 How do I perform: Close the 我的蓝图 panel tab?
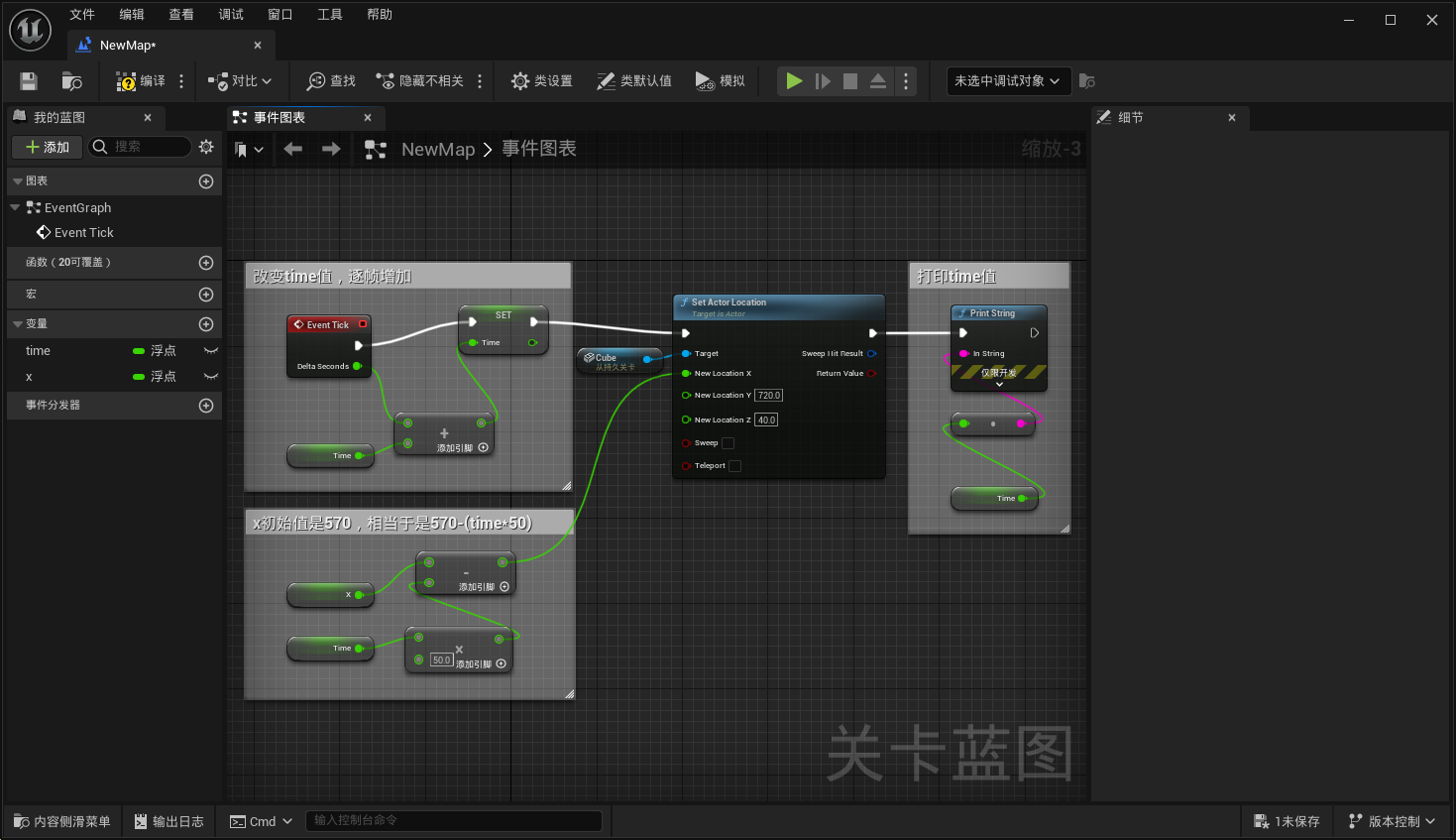[x=148, y=118]
